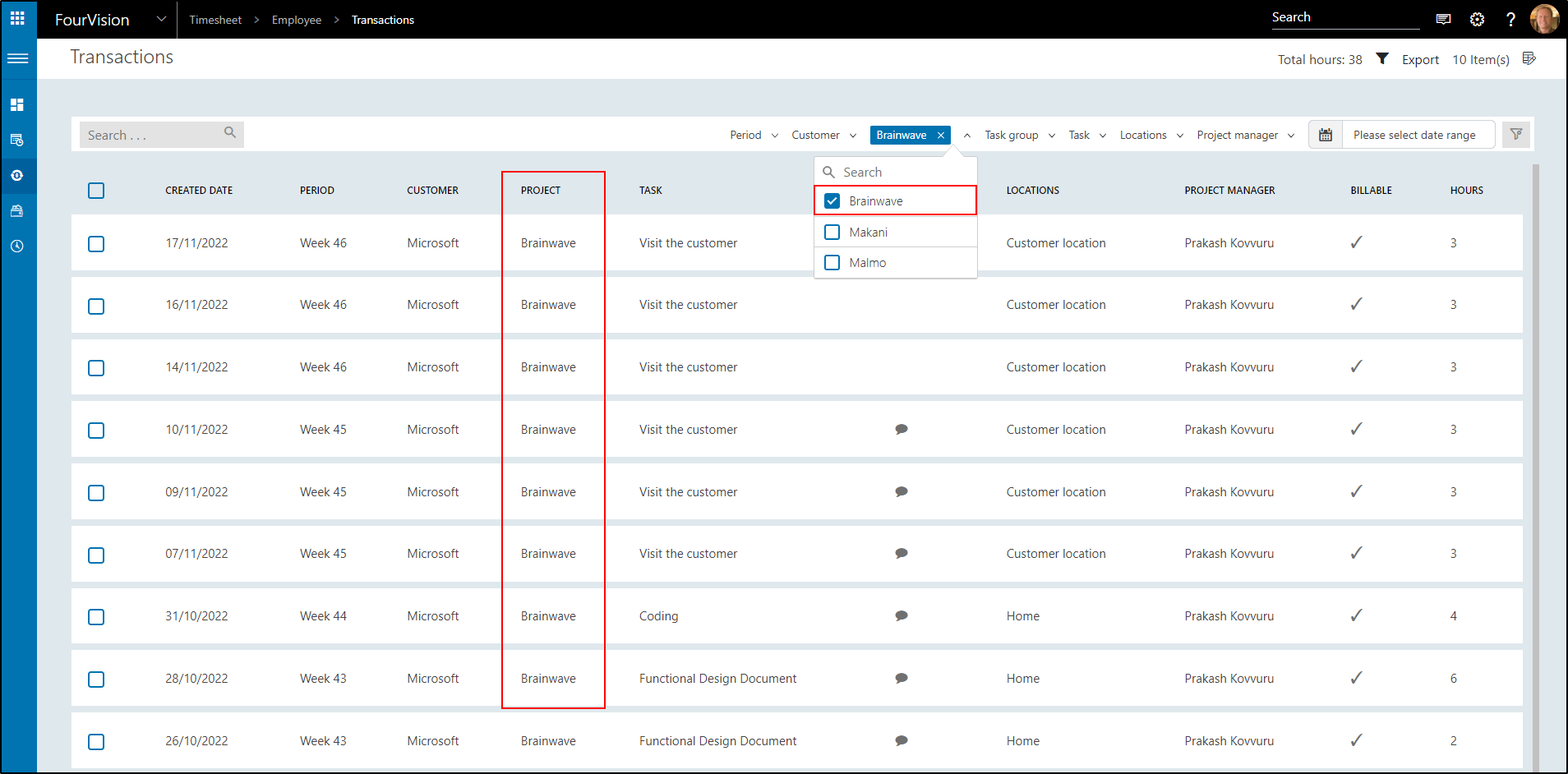The image size is (1568, 774).
Task: Open the calendar date picker icon
Action: pos(1326,135)
